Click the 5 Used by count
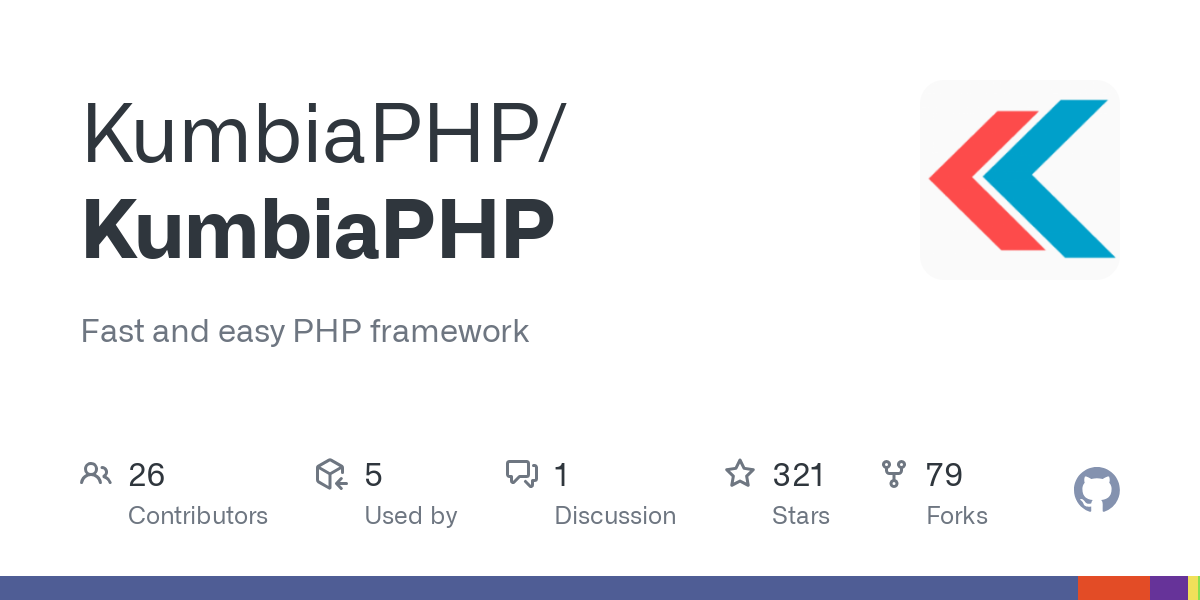 [x=373, y=475]
